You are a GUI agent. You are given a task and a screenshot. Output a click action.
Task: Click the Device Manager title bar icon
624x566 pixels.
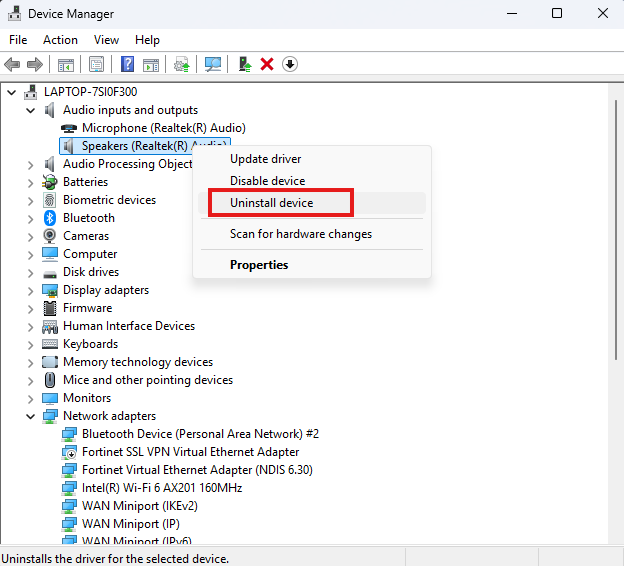pyautogui.click(x=15, y=14)
